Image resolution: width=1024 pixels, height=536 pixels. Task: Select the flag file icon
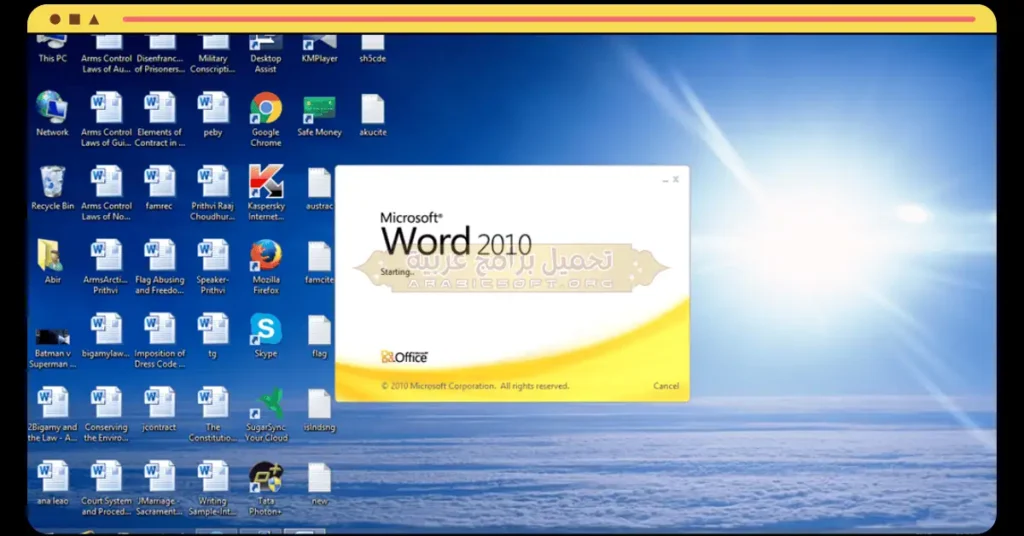click(x=319, y=330)
